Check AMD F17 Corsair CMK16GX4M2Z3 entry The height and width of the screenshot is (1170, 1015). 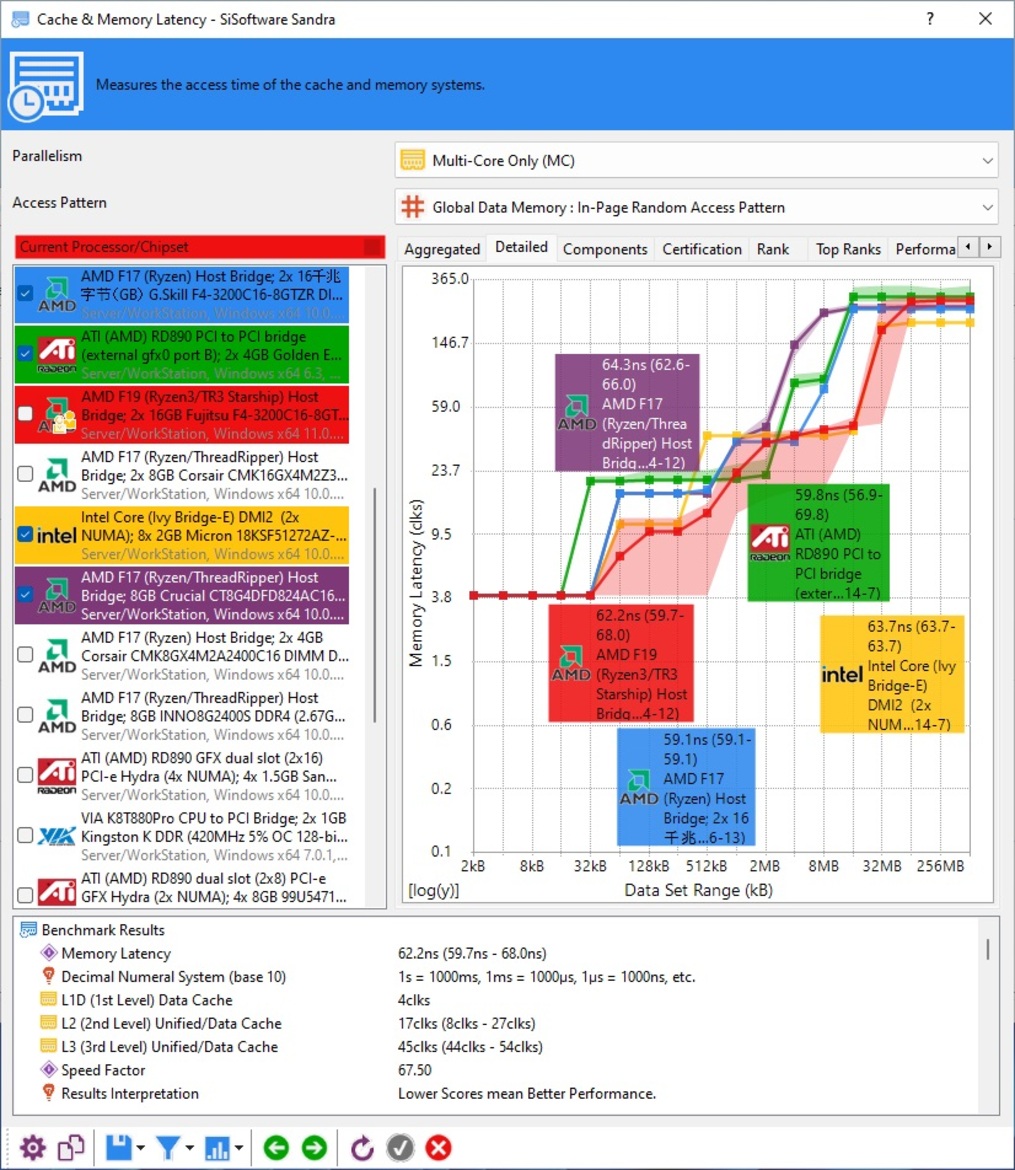[25, 474]
